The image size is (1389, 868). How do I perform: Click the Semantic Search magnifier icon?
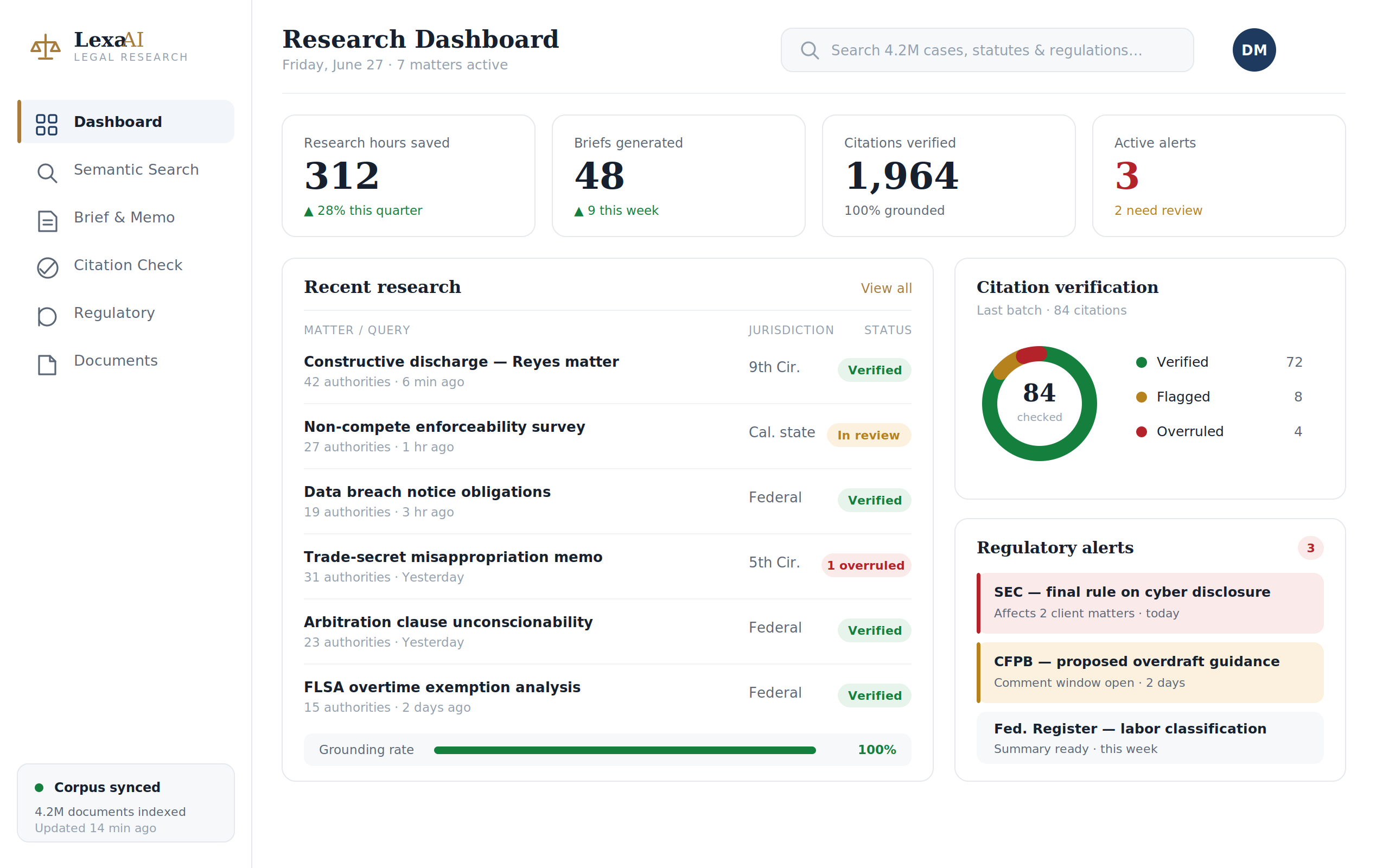pos(47,173)
